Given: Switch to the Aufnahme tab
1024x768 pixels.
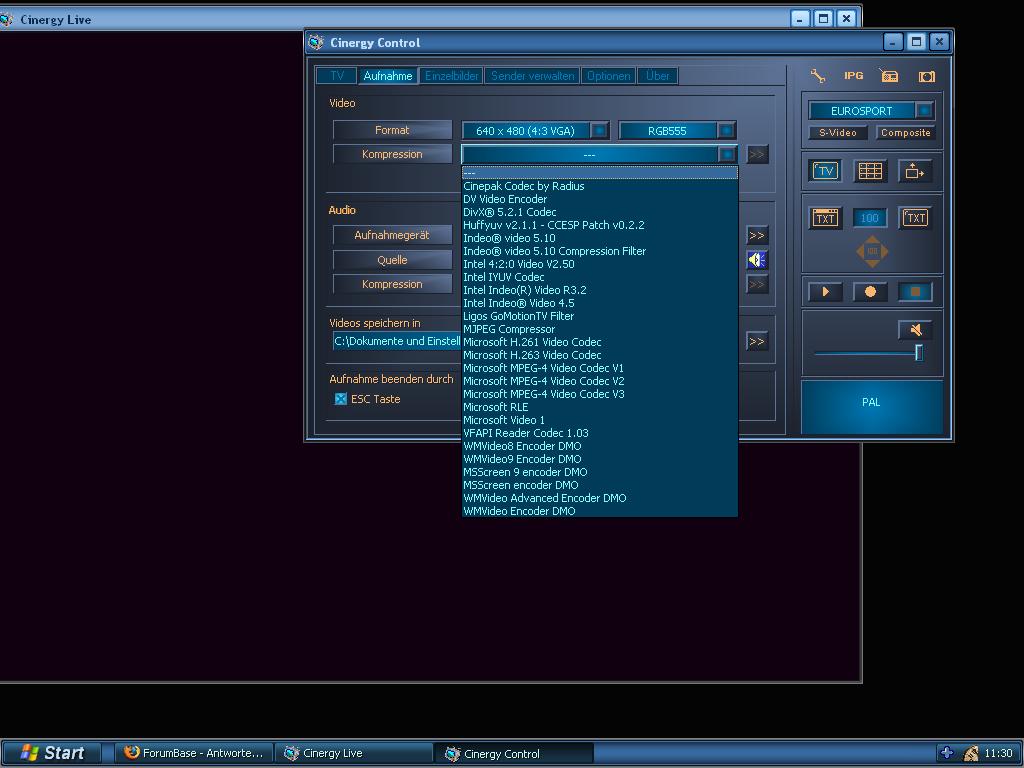Looking at the screenshot, I should (388, 76).
